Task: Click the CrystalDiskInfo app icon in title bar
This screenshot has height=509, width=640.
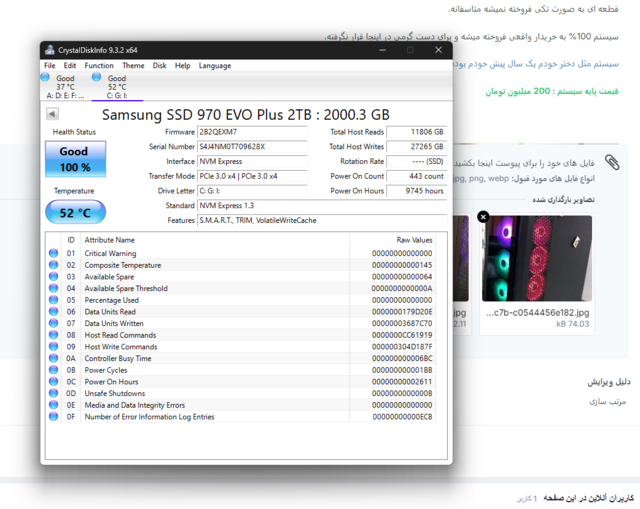Action: (x=50, y=50)
